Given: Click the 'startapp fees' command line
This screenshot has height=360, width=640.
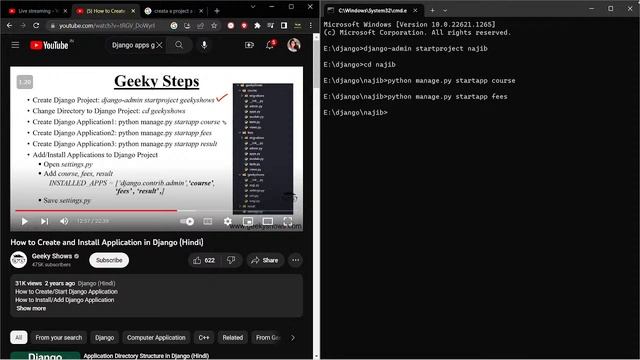Looking at the screenshot, I should pos(416,96).
